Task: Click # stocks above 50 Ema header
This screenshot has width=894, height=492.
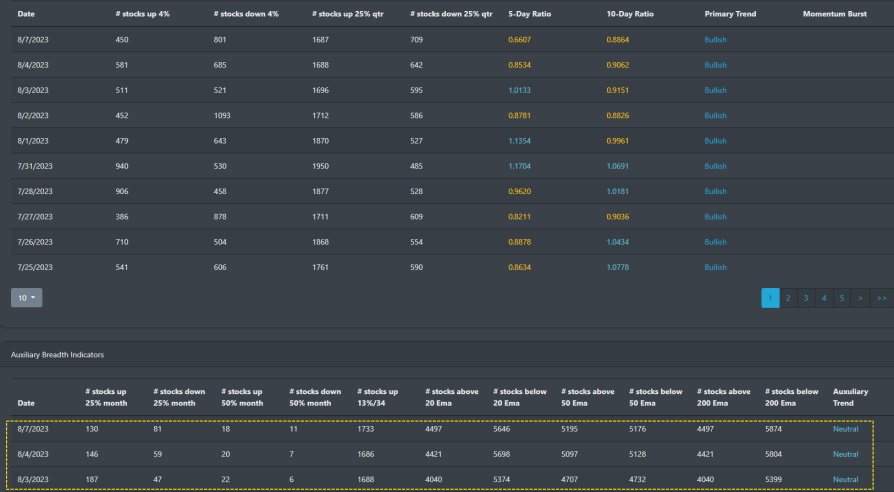Action: tap(588, 397)
